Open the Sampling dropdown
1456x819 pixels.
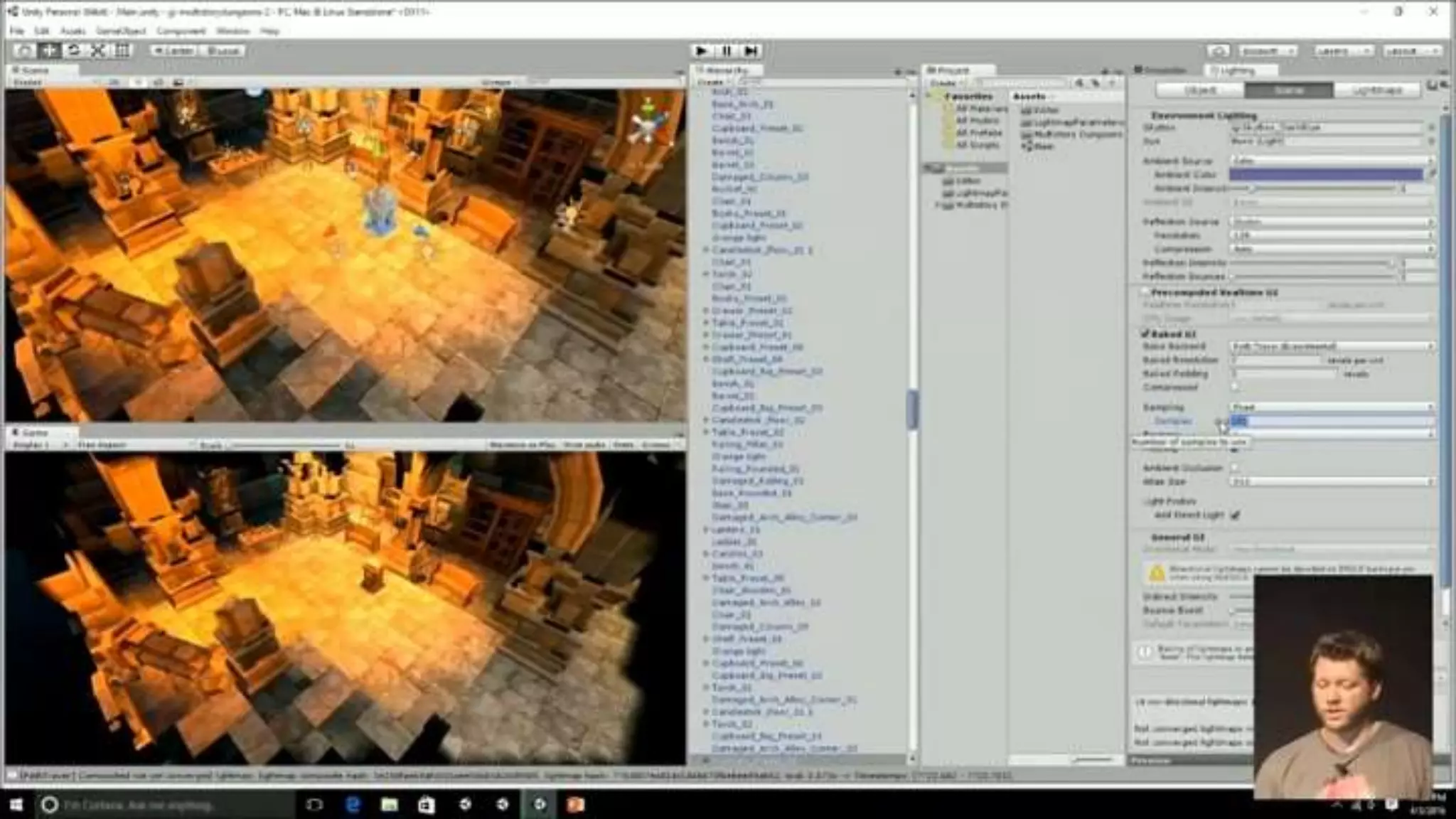1331,407
